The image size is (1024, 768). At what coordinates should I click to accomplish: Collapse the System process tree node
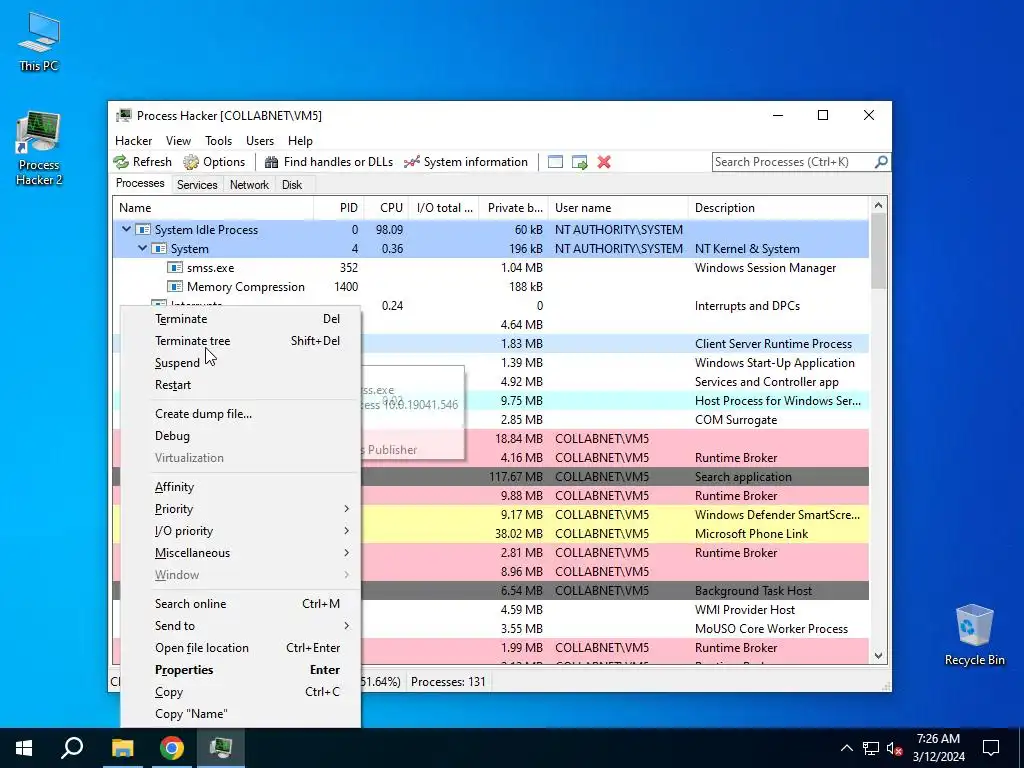pos(142,248)
